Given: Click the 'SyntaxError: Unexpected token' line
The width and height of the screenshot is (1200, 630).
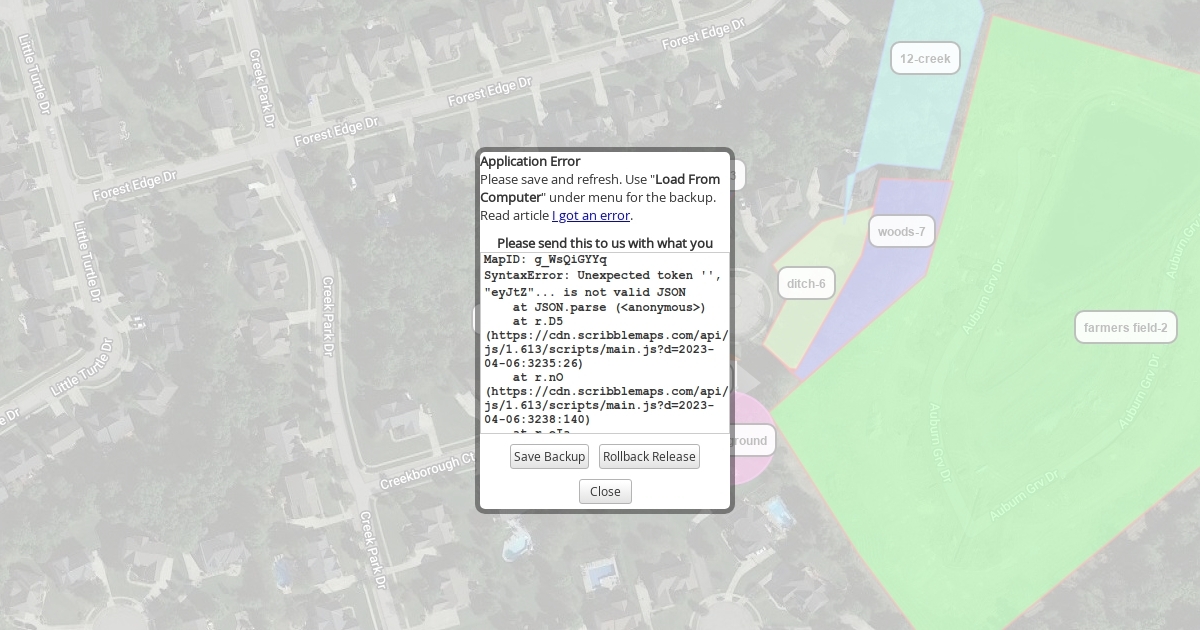Looking at the screenshot, I should pyautogui.click(x=602, y=275).
